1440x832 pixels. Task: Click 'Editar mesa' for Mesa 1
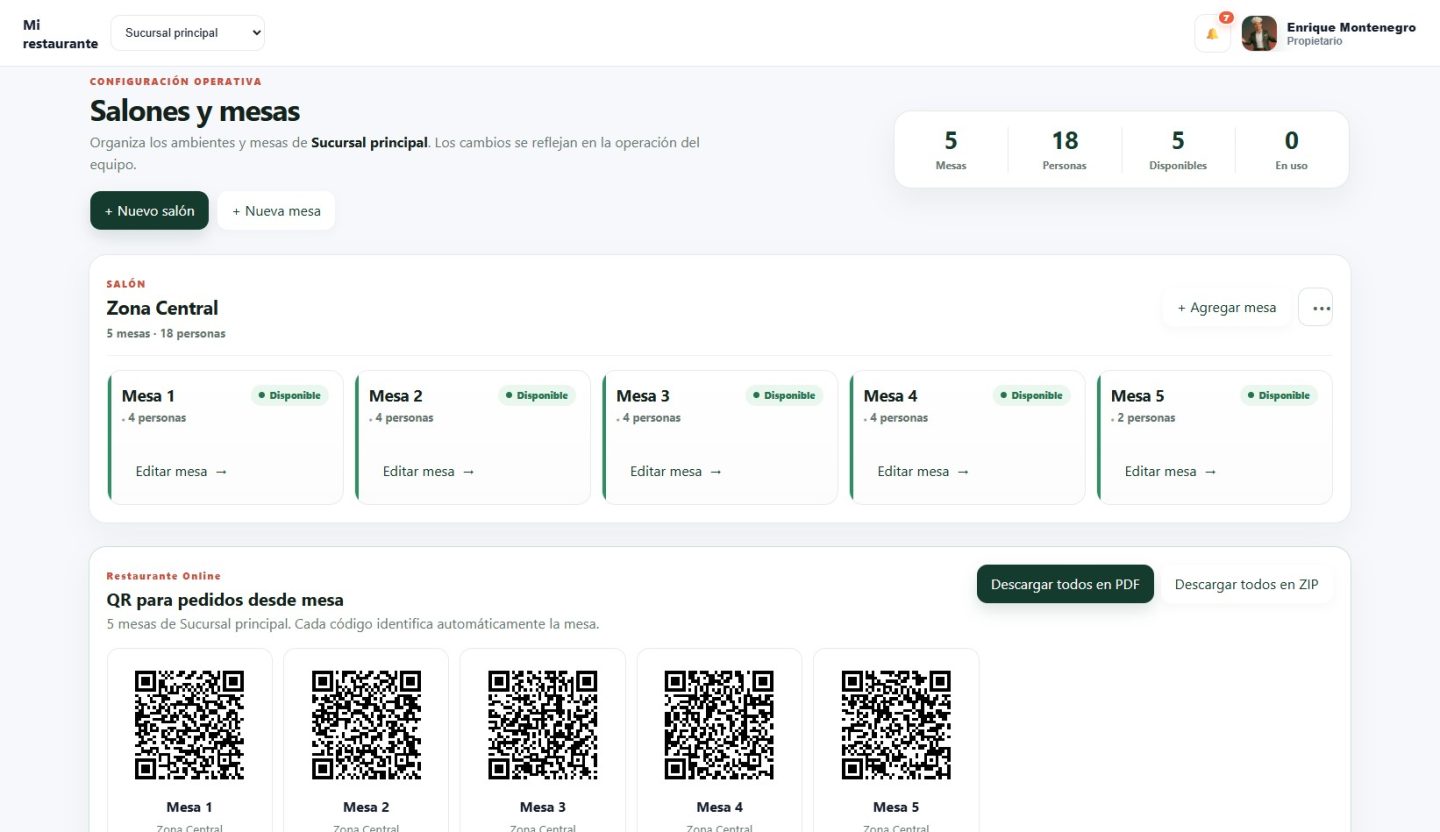pos(181,471)
